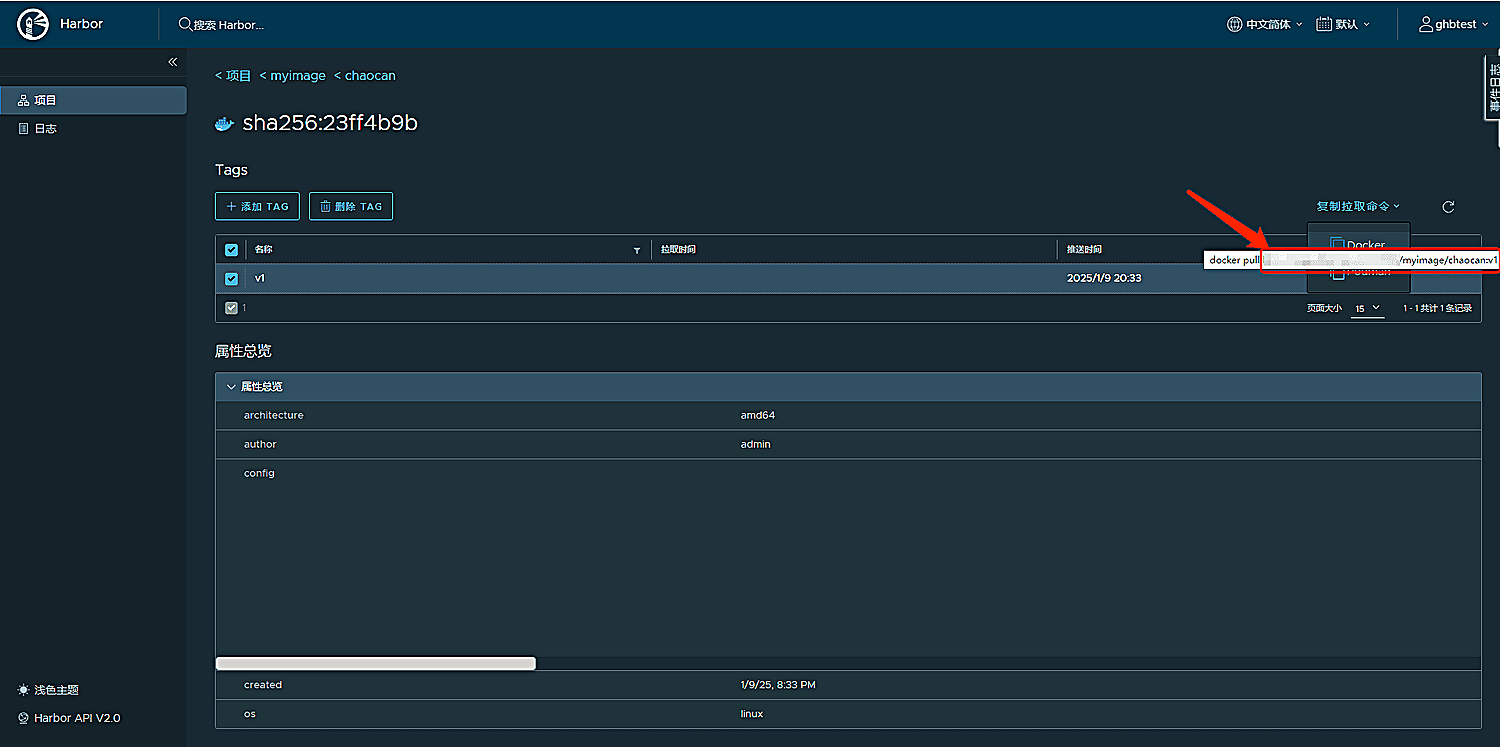Click the Harbor logo icon
Image resolution: width=1500 pixels, height=747 pixels.
tap(33, 24)
